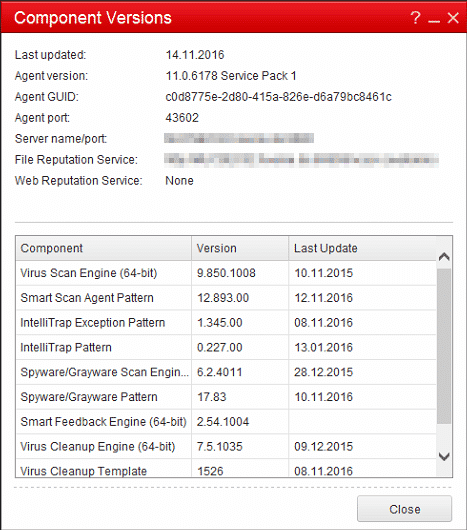
Task: Click the scroll up arrow in the table
Action: 444,257
